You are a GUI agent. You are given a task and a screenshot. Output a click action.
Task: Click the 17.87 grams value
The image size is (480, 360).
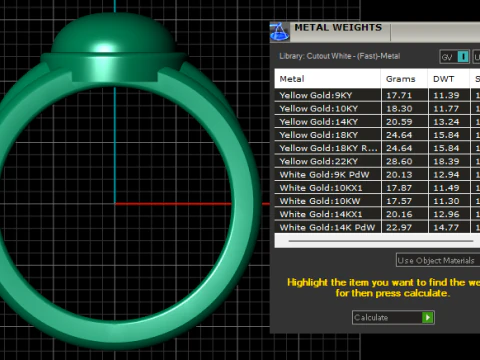pyautogui.click(x=399, y=188)
